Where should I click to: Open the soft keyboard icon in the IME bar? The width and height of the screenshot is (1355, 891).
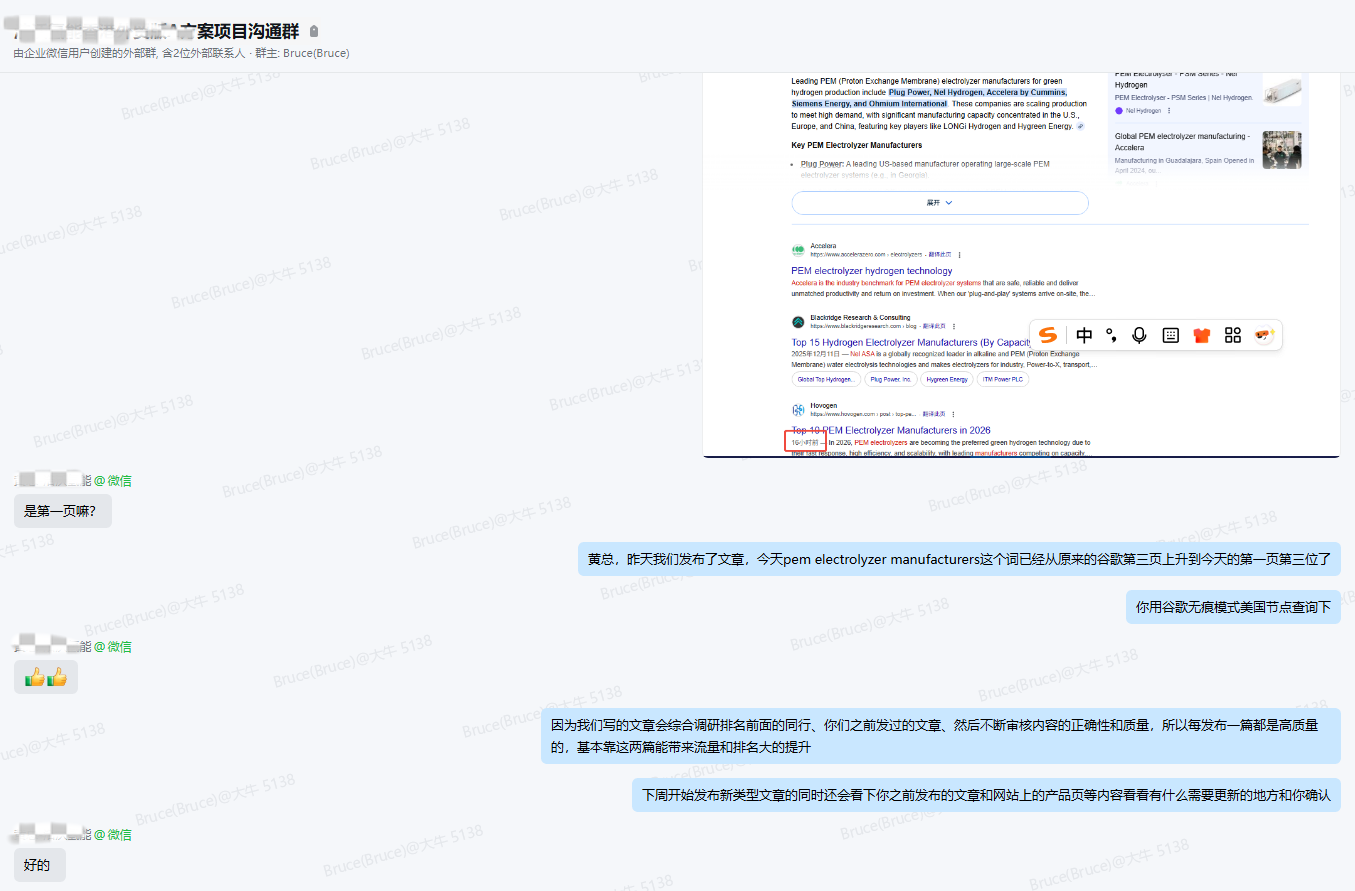click(1170, 335)
